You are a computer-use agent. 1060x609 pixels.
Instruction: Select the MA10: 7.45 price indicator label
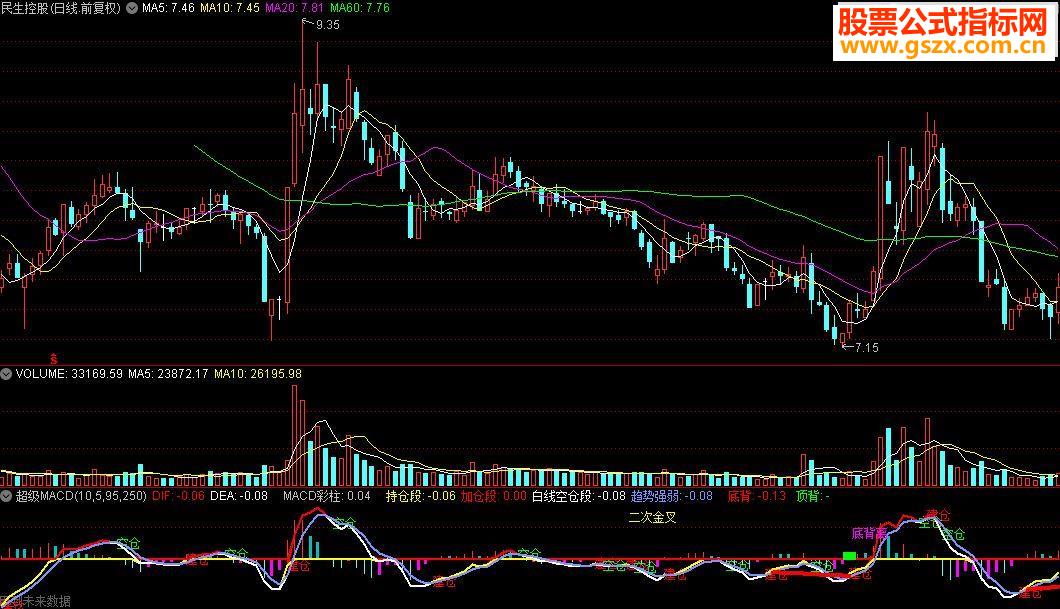coord(230,8)
